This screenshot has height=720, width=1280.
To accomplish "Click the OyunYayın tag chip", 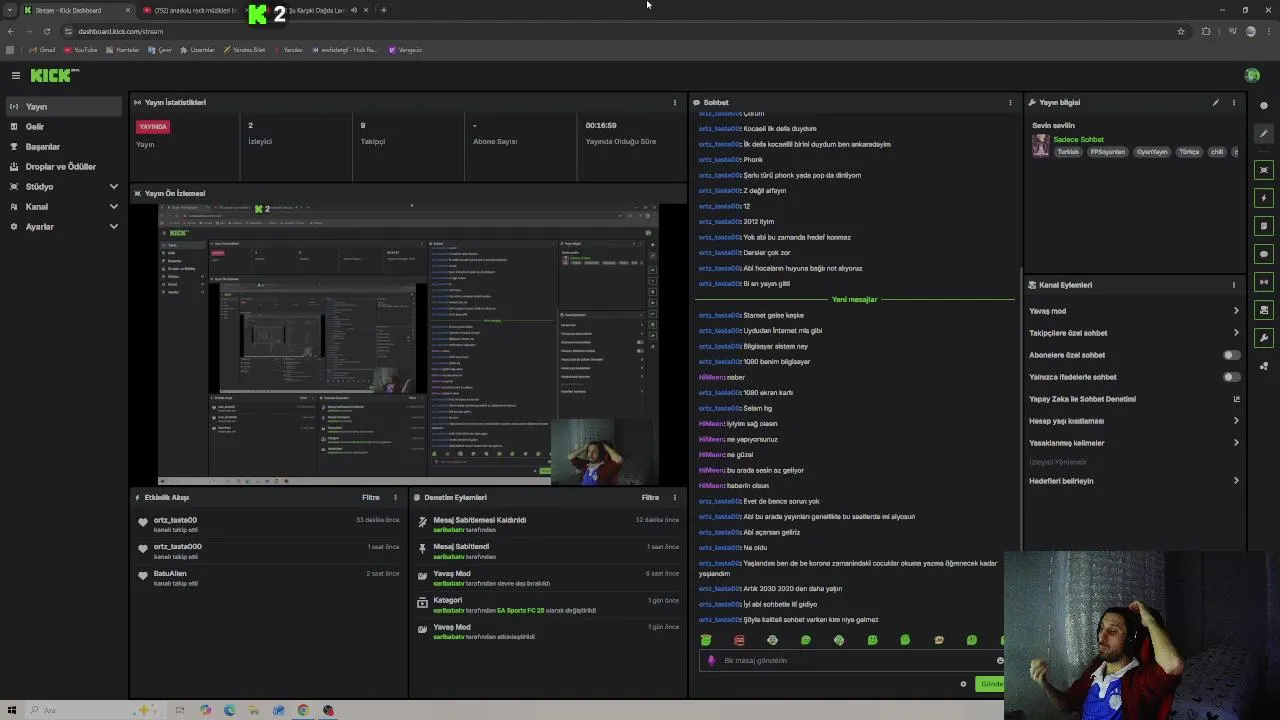I will tap(1152, 152).
